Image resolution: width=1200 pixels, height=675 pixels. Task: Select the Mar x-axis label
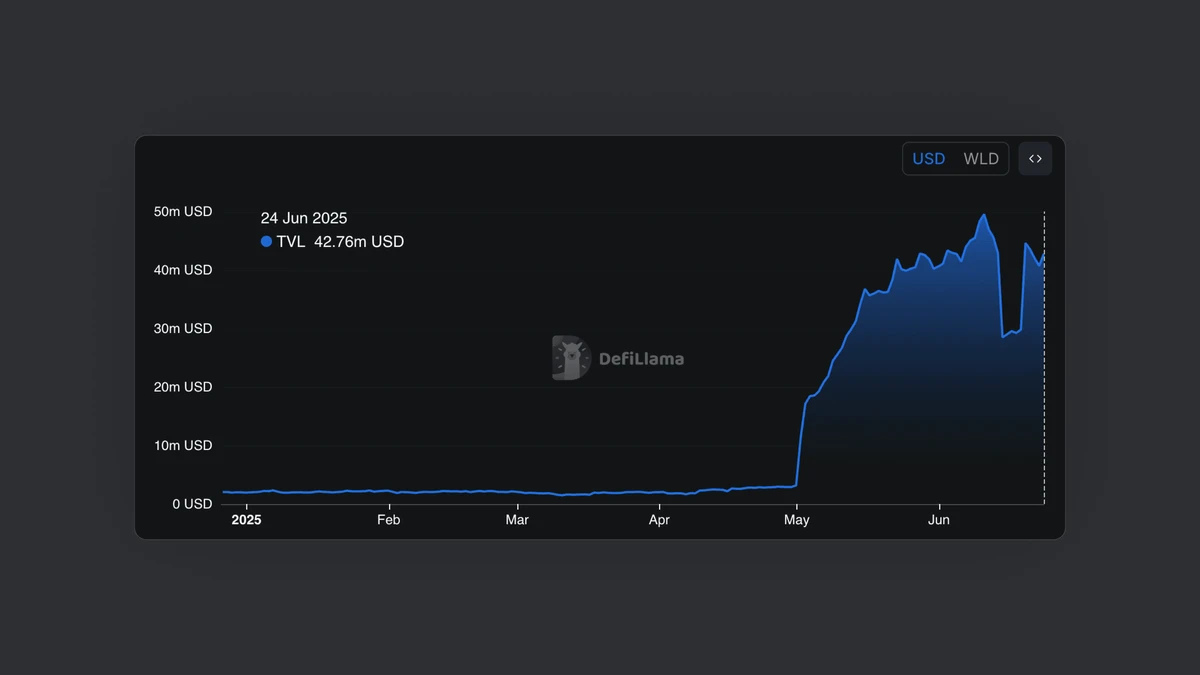(517, 520)
